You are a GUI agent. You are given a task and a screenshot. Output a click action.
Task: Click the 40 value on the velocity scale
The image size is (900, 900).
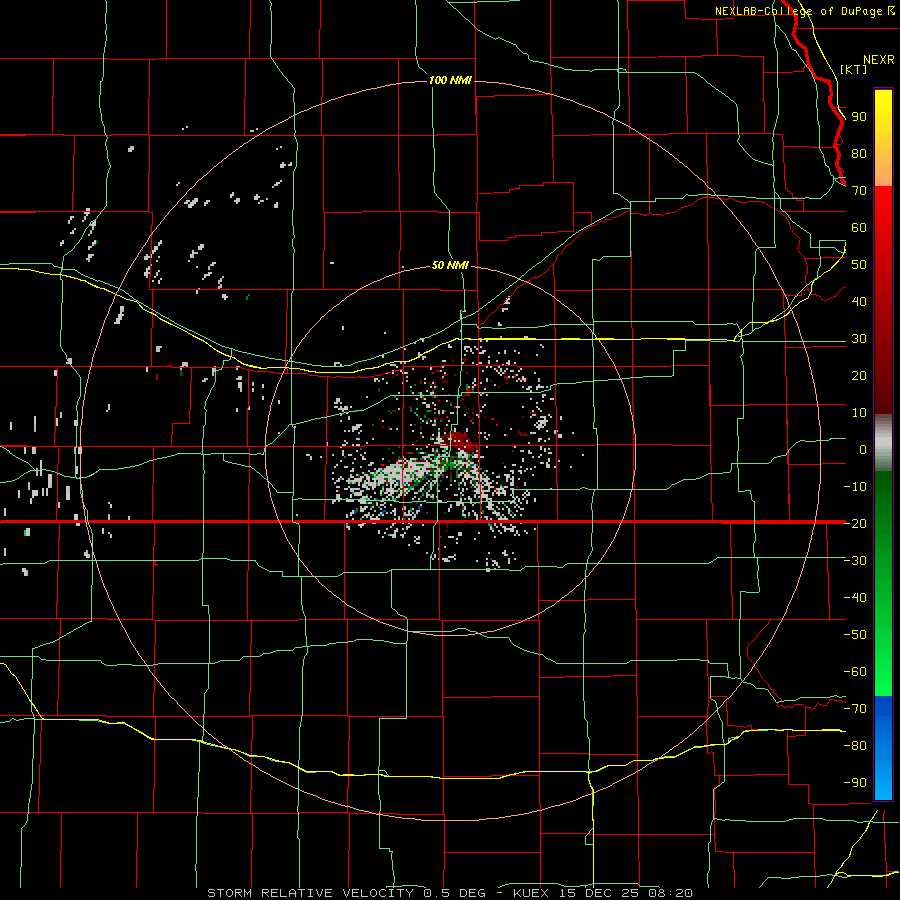pyautogui.click(x=859, y=301)
